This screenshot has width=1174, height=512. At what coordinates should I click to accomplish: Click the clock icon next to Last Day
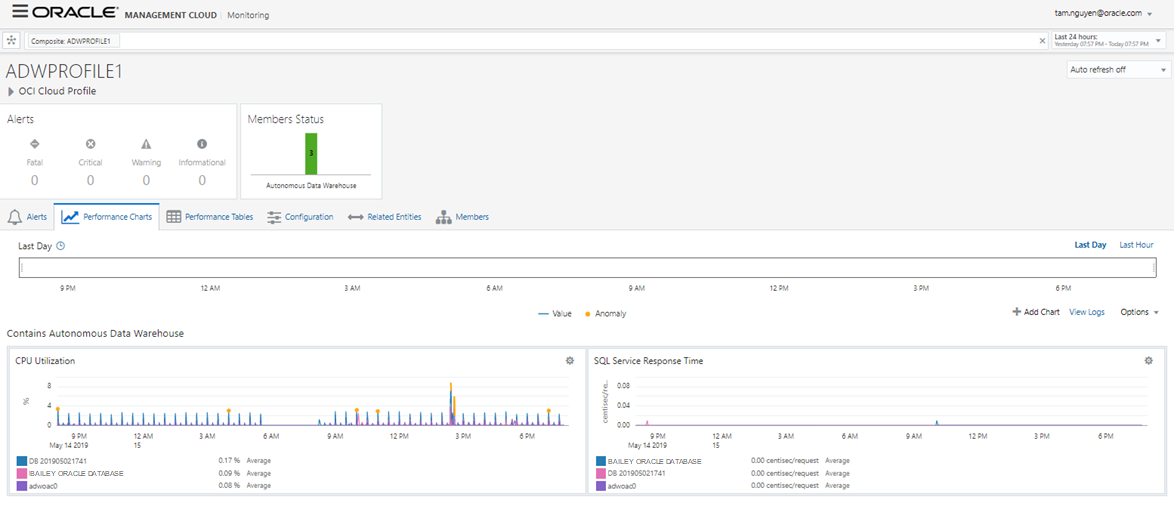tap(60, 245)
